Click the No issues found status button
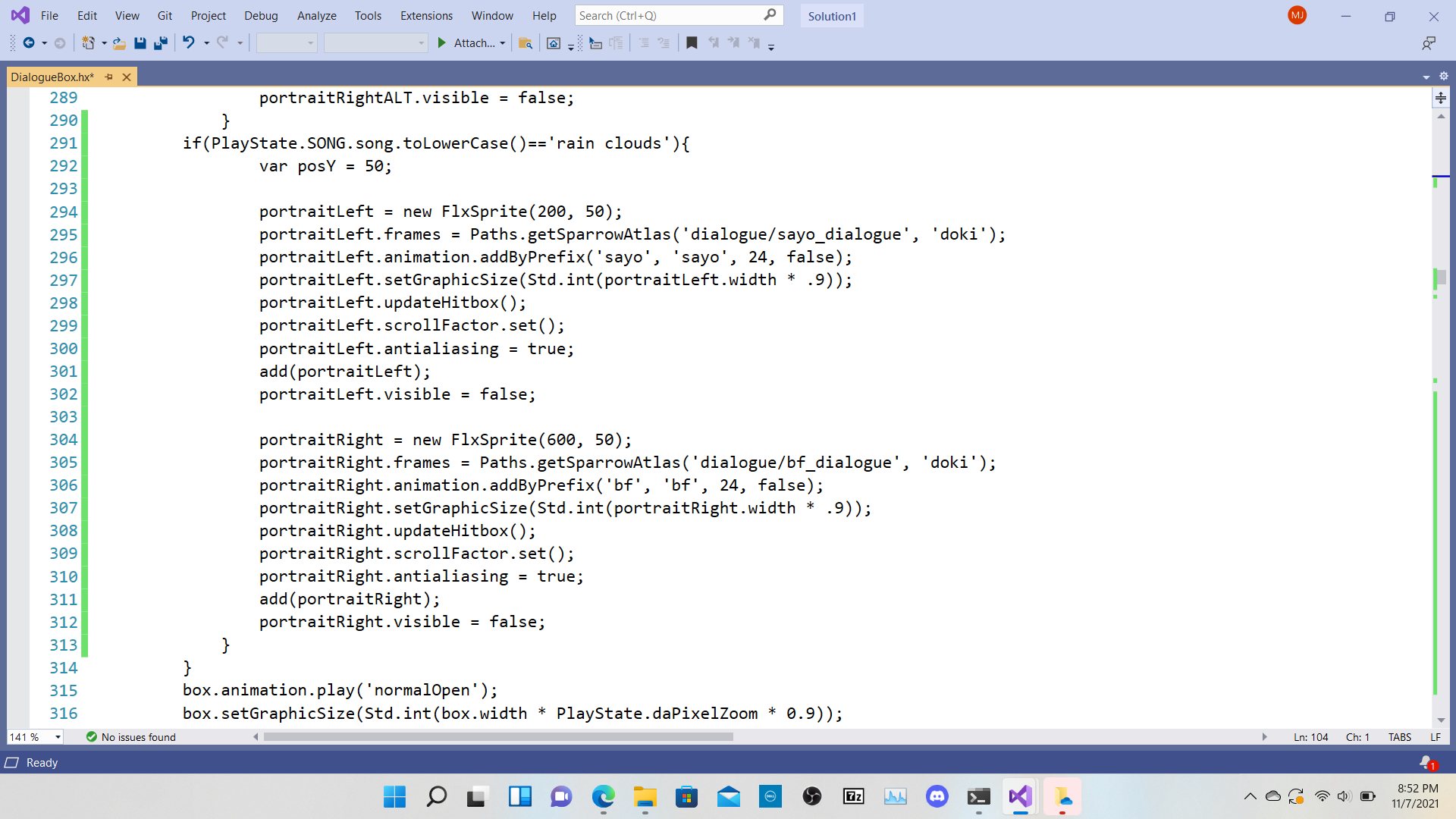The image size is (1456, 819). (x=130, y=736)
